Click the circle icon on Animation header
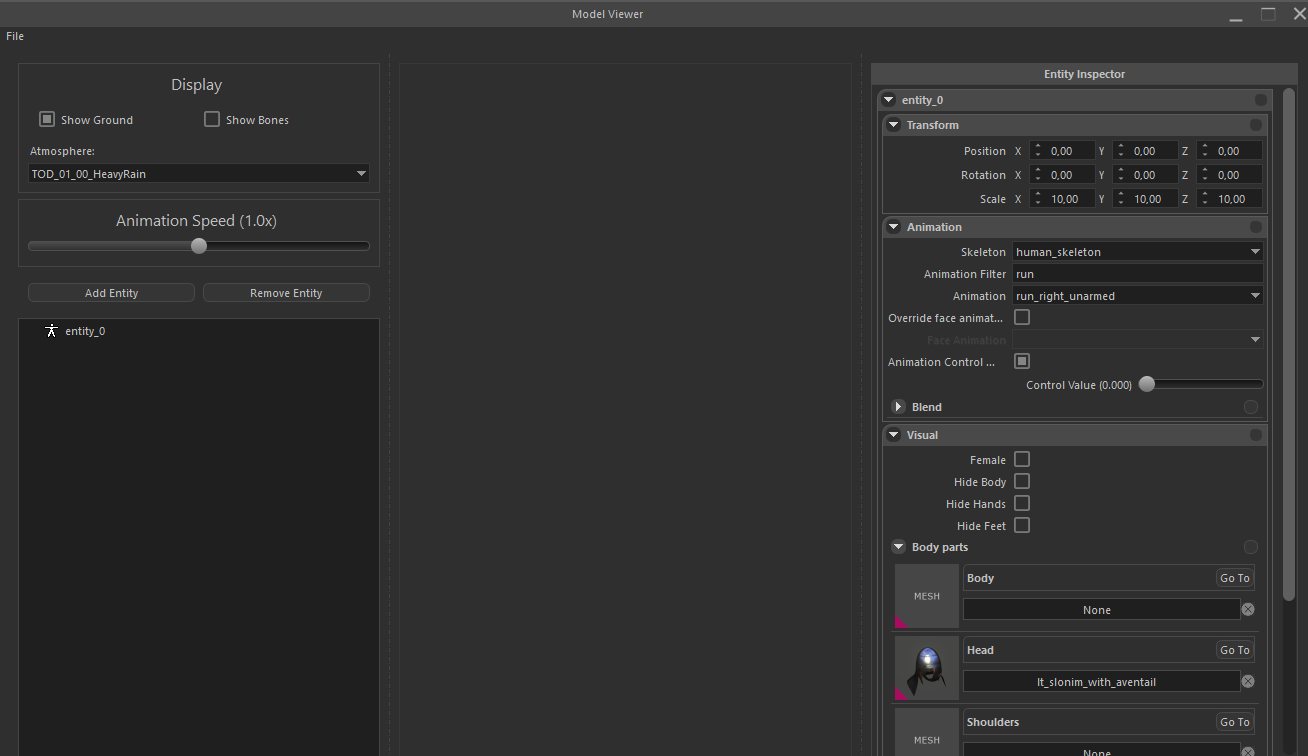The image size is (1308, 756). pos(1255,227)
